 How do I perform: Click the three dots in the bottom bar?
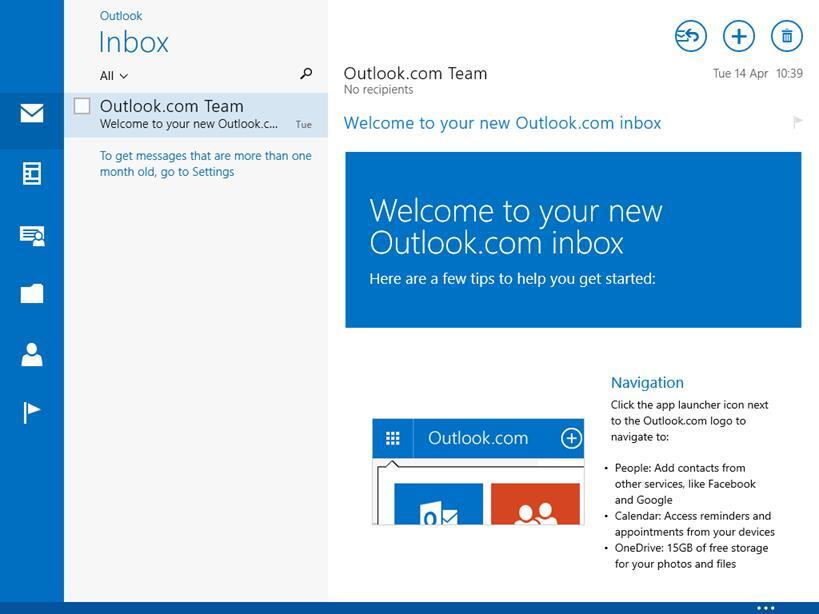[x=766, y=608]
